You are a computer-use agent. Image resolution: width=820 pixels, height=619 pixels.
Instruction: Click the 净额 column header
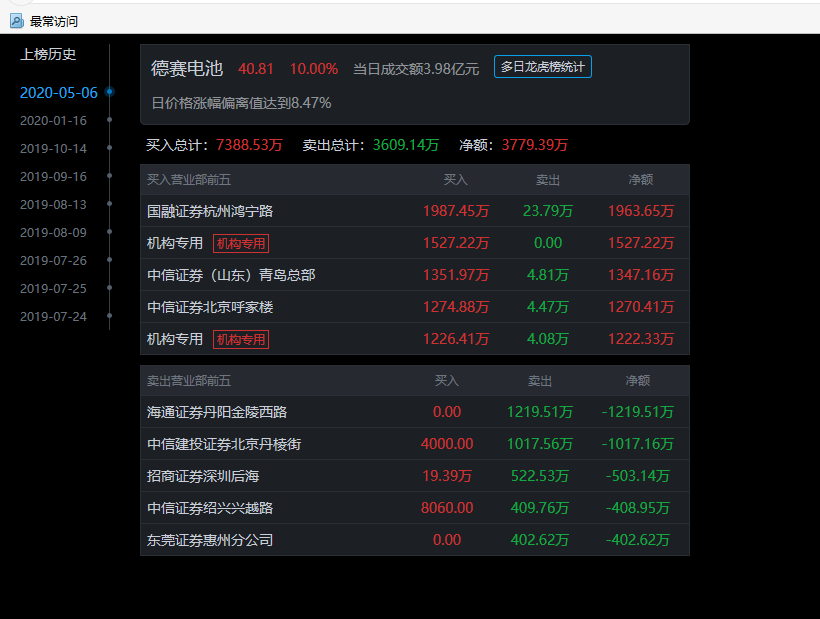coord(640,179)
